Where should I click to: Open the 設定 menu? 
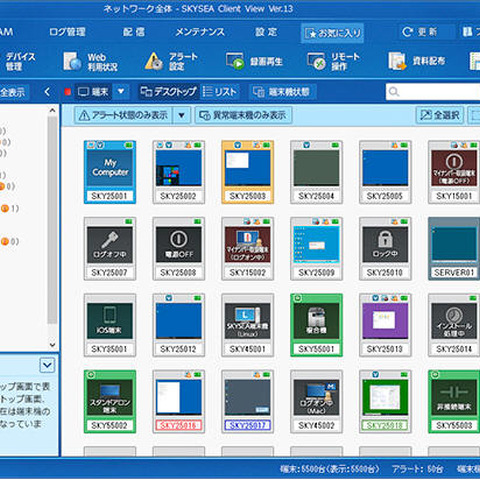pyautogui.click(x=266, y=32)
